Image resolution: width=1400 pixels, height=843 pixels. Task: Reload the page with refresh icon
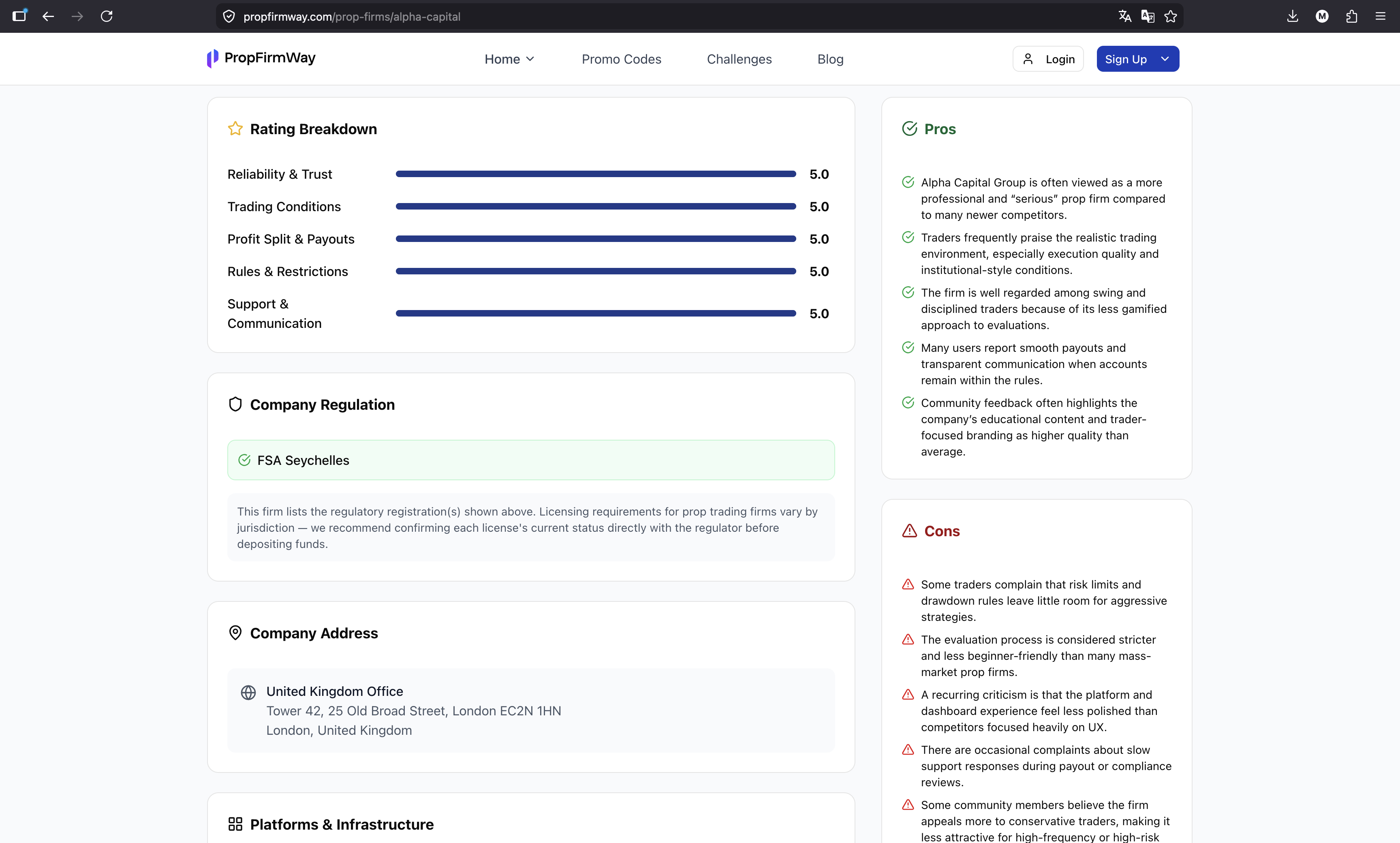[x=106, y=17]
